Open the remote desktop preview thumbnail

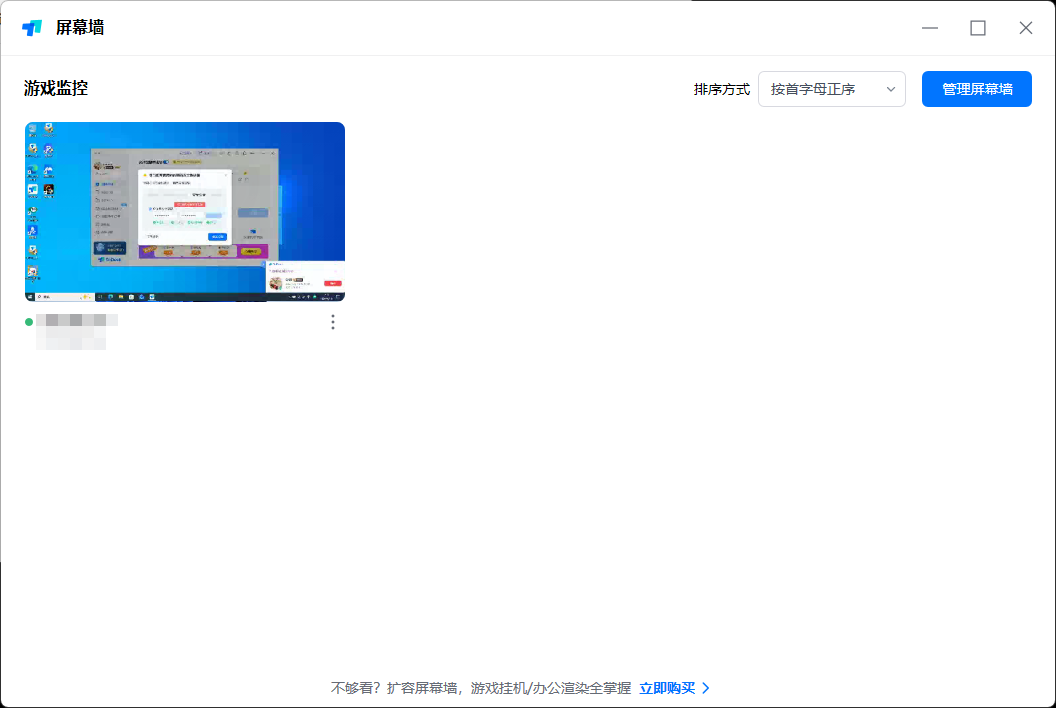click(185, 211)
